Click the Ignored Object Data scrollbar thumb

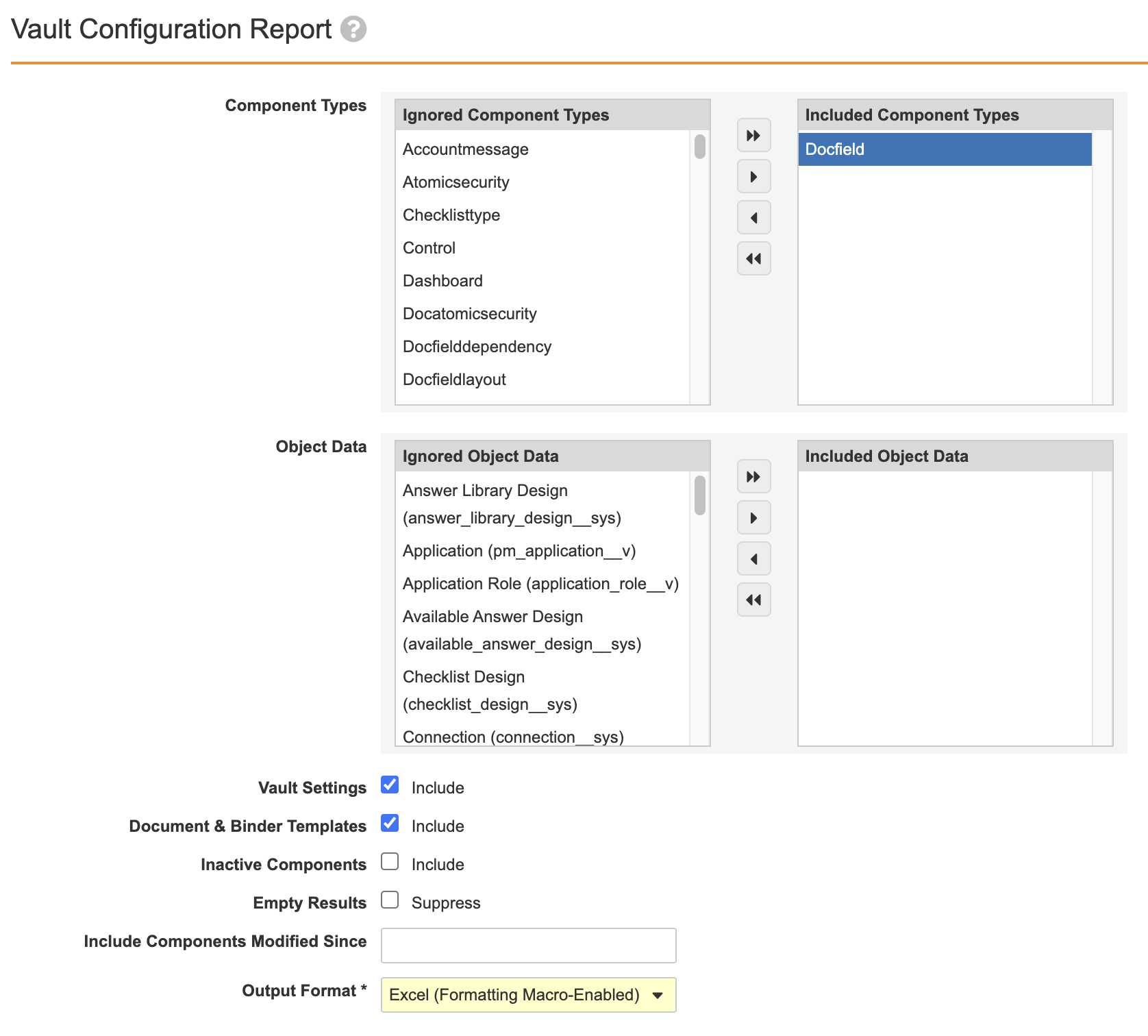coord(699,495)
